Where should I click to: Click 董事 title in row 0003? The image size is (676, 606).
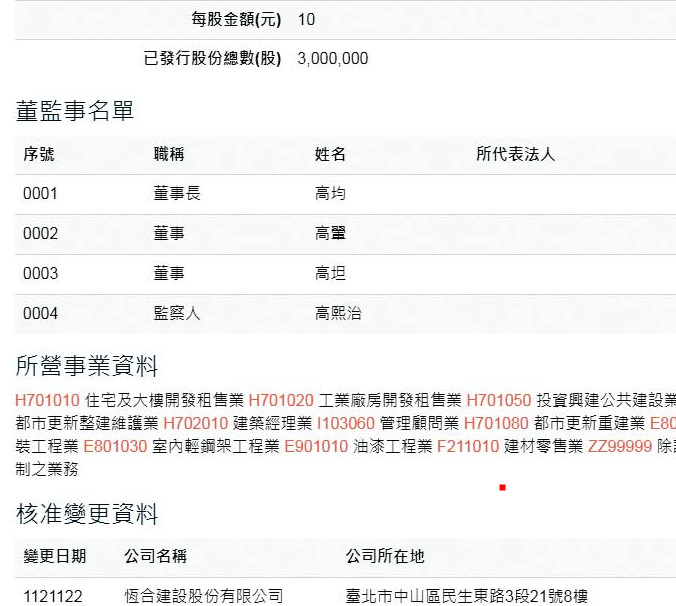tap(169, 273)
